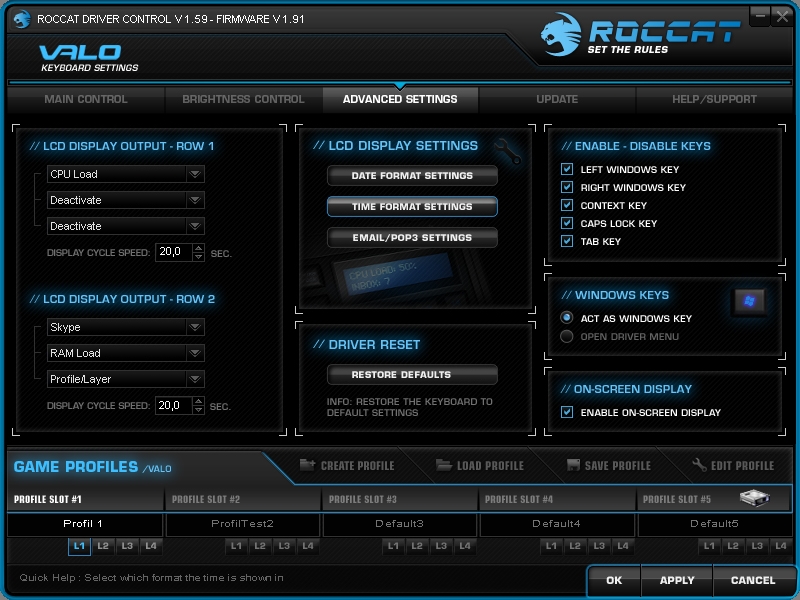The height and width of the screenshot is (600, 800).
Task: Click the ProfilTest2 profile name
Action: [x=242, y=523]
